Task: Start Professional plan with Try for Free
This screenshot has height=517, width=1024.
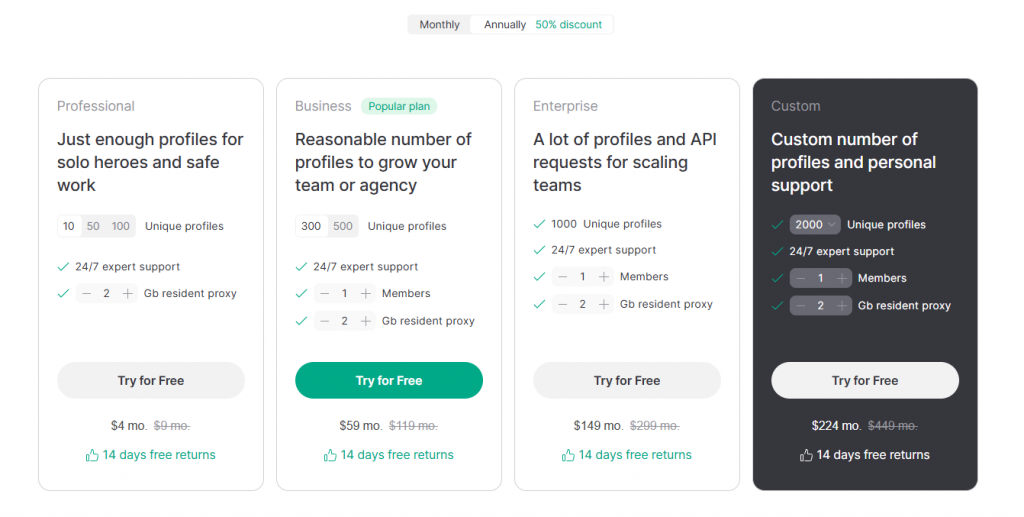Action: pyautogui.click(x=151, y=381)
